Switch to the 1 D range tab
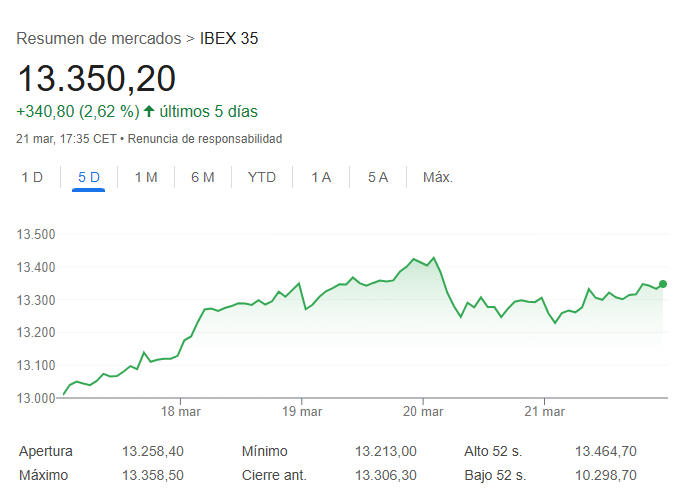 pyautogui.click(x=32, y=177)
